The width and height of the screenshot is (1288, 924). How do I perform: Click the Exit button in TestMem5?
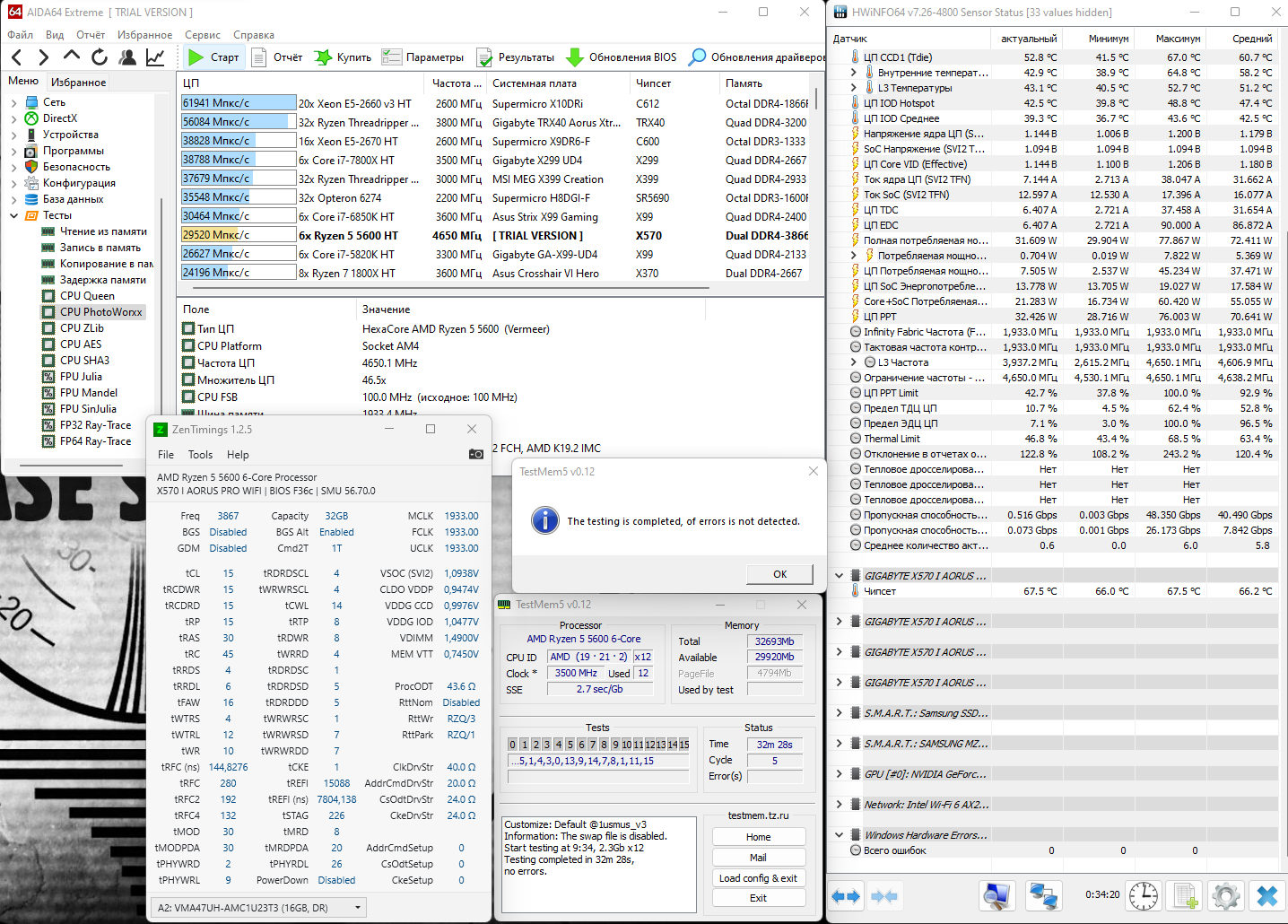(x=759, y=898)
